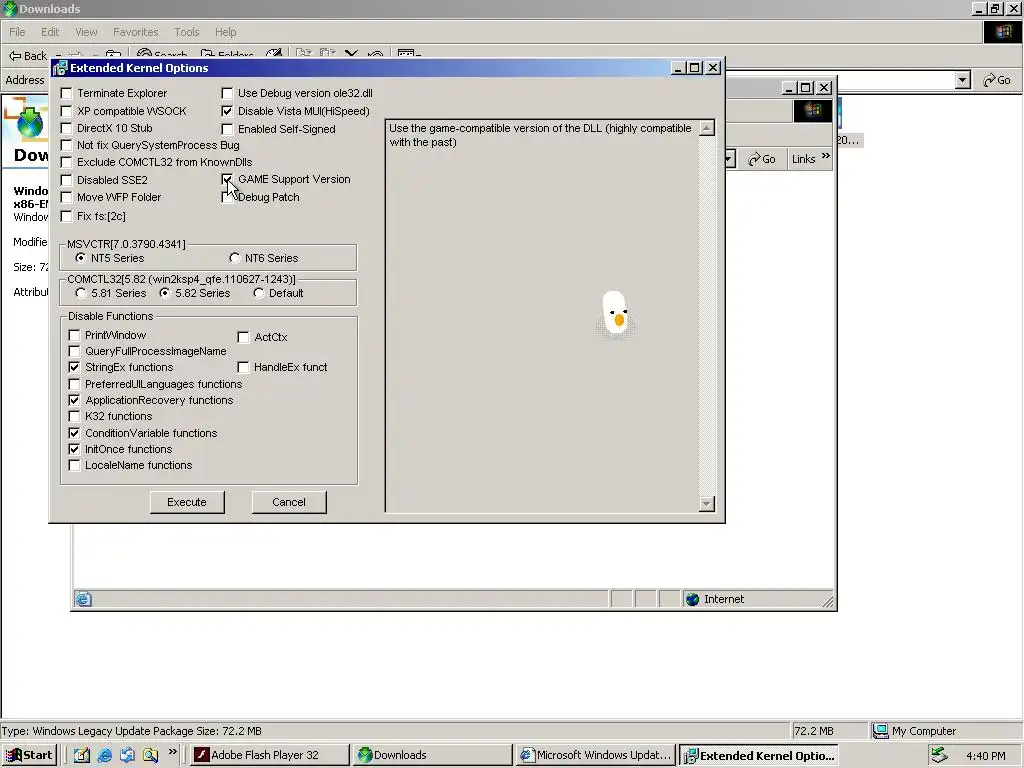Click the search folder quick launch icon
This screenshot has height=768, width=1024.
tap(150, 755)
